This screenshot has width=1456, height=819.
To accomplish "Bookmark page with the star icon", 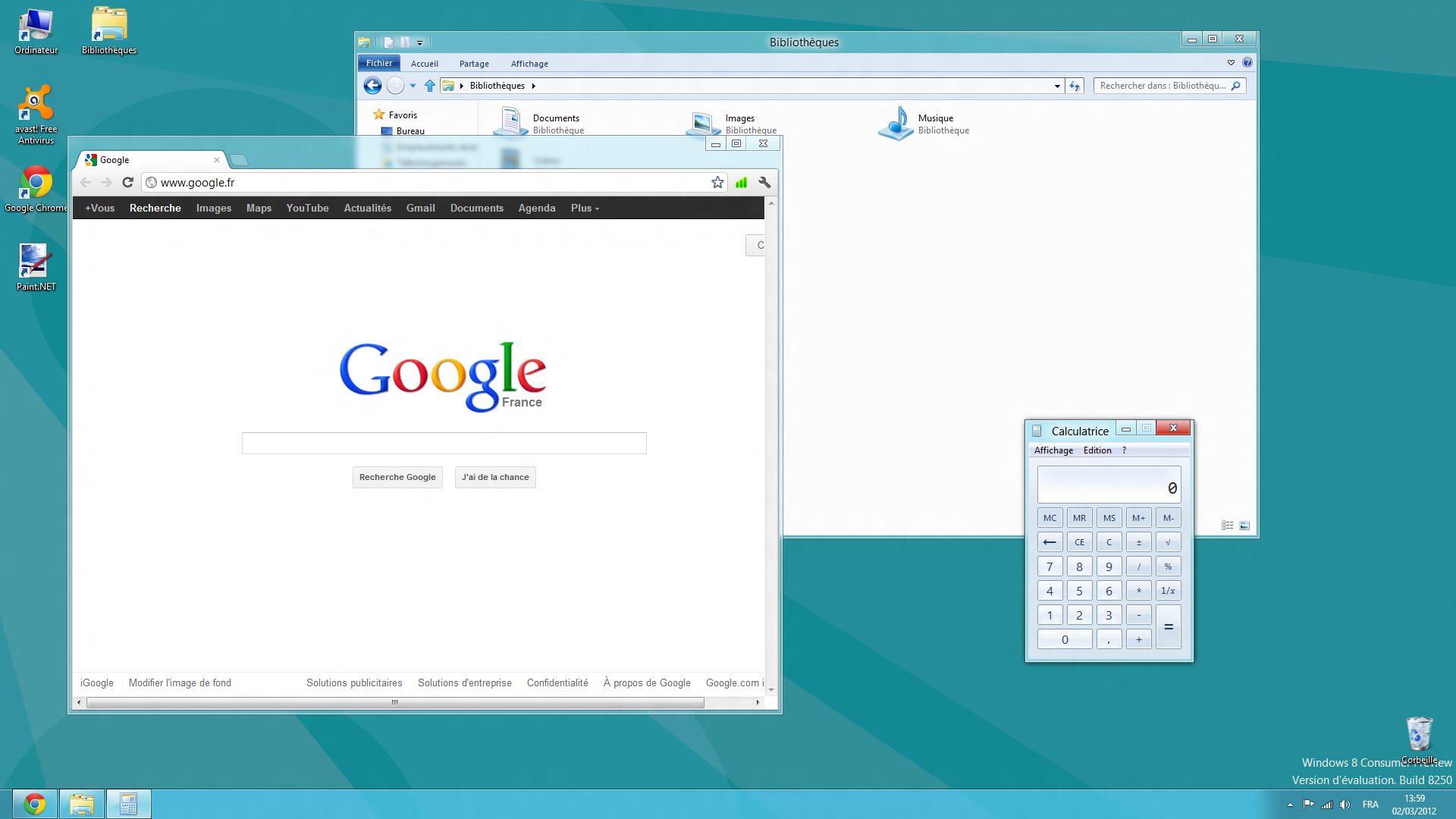I will [717, 182].
